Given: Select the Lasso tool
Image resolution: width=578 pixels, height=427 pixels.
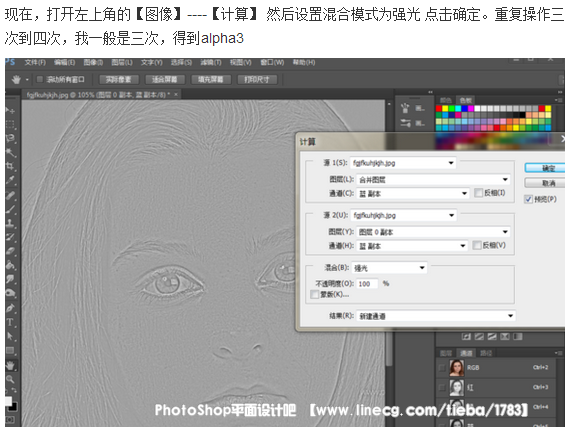Looking at the screenshot, I should [10, 138].
